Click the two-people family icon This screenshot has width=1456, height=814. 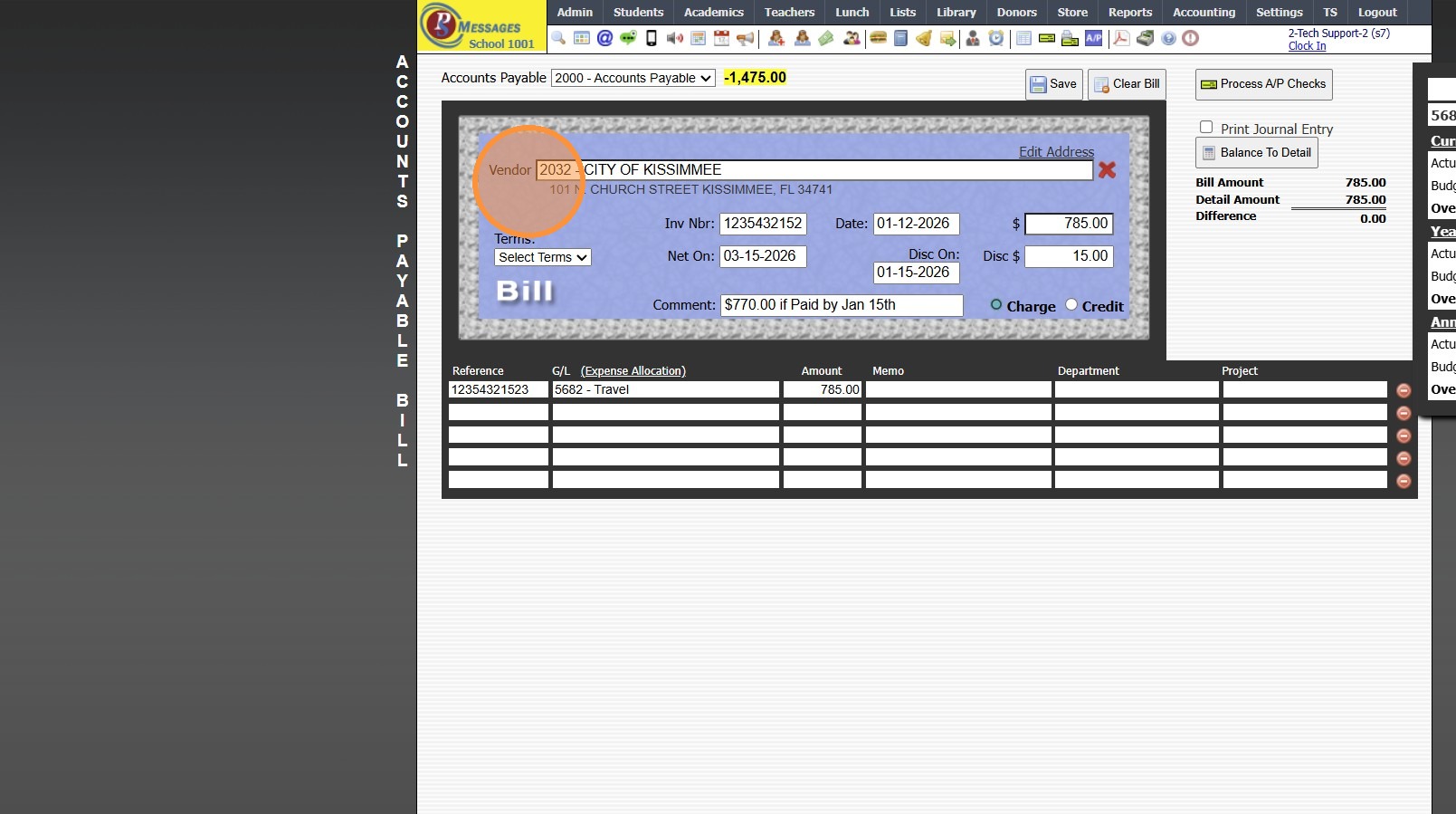pyautogui.click(x=852, y=38)
